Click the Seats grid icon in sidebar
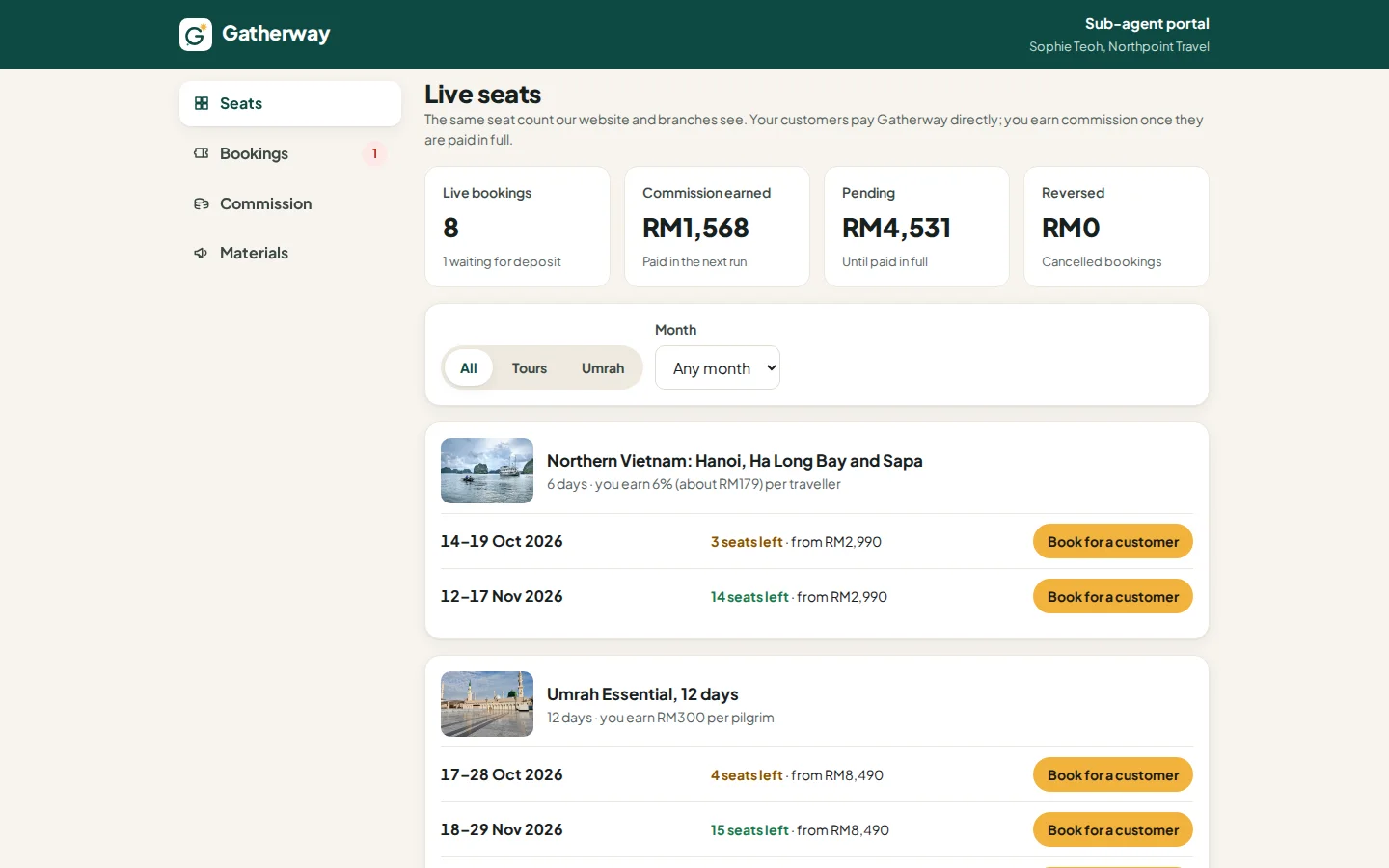Image resolution: width=1389 pixels, height=868 pixels. point(202,103)
